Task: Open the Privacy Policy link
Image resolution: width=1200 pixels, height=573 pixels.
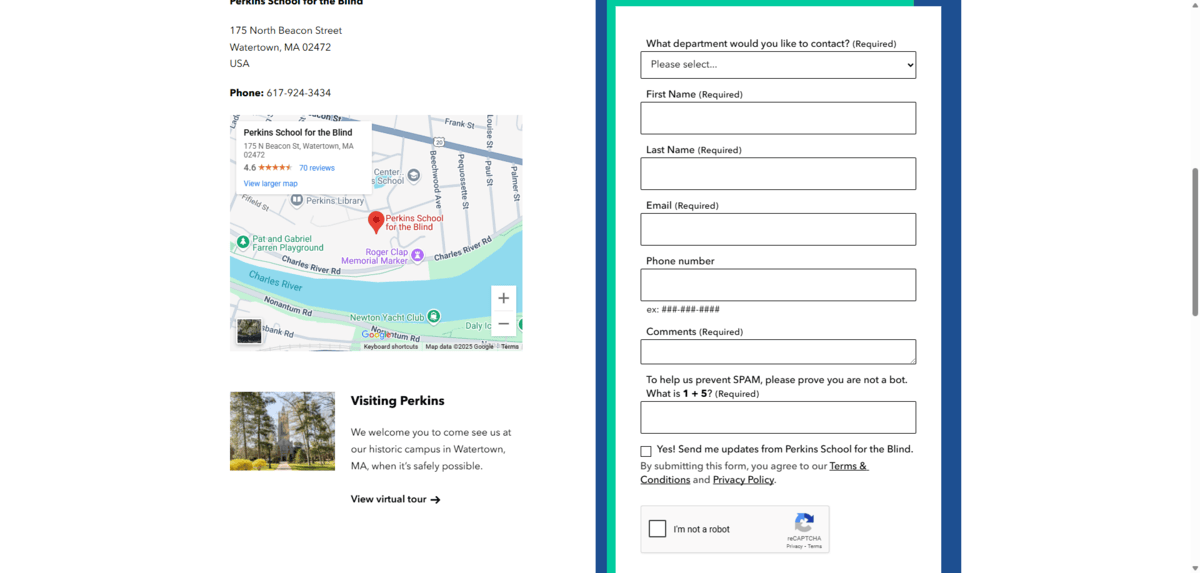Action: pyautogui.click(x=743, y=480)
